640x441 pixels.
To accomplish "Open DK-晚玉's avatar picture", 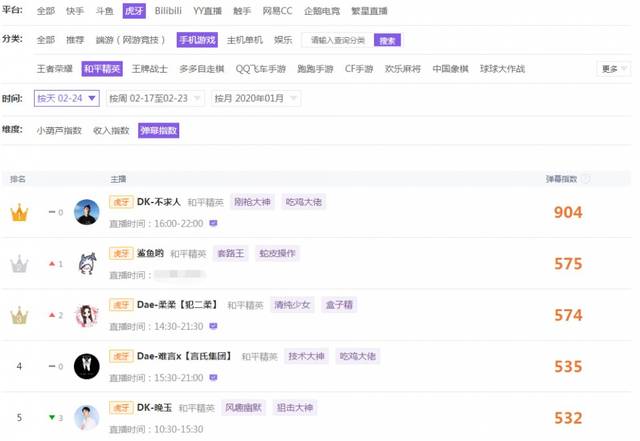I will tap(87, 418).
